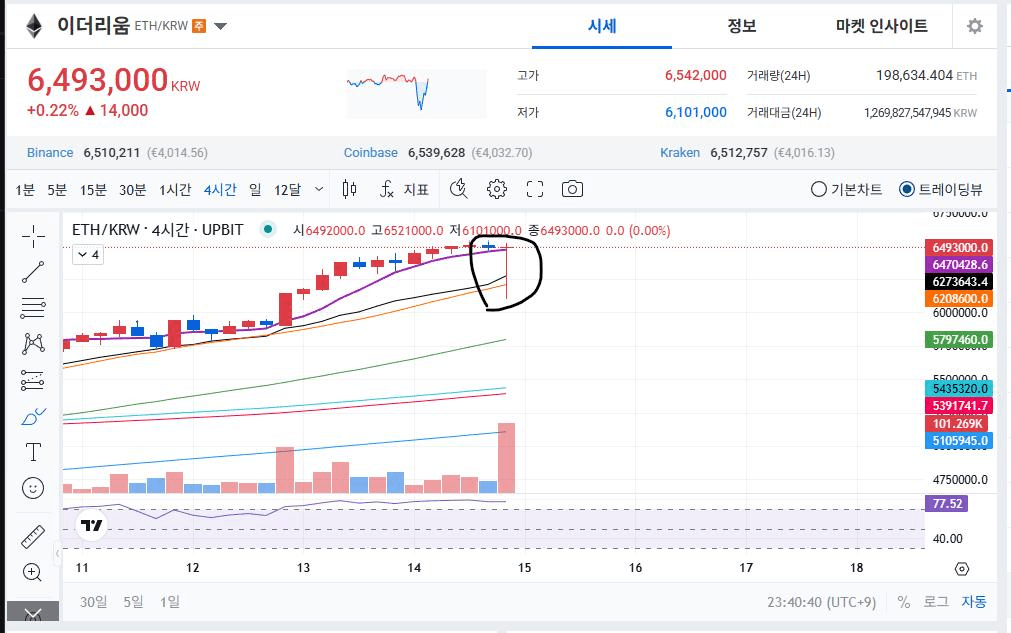The height and width of the screenshot is (633, 1011).
Task: Click the ETH/KRW · 4시간 · UPBIT chart title
Action: click(x=157, y=229)
